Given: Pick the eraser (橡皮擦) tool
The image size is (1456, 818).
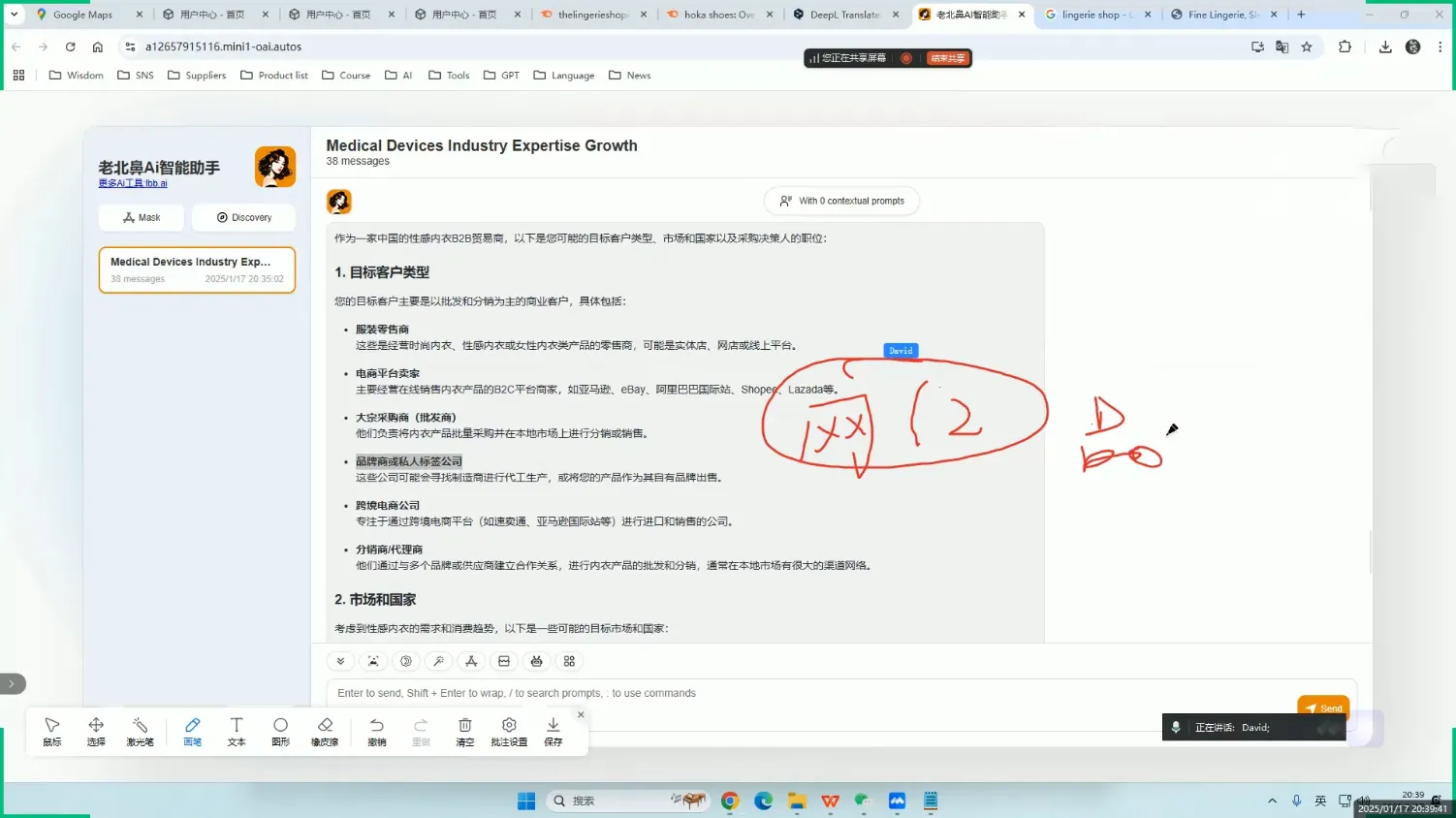Looking at the screenshot, I should [x=324, y=731].
